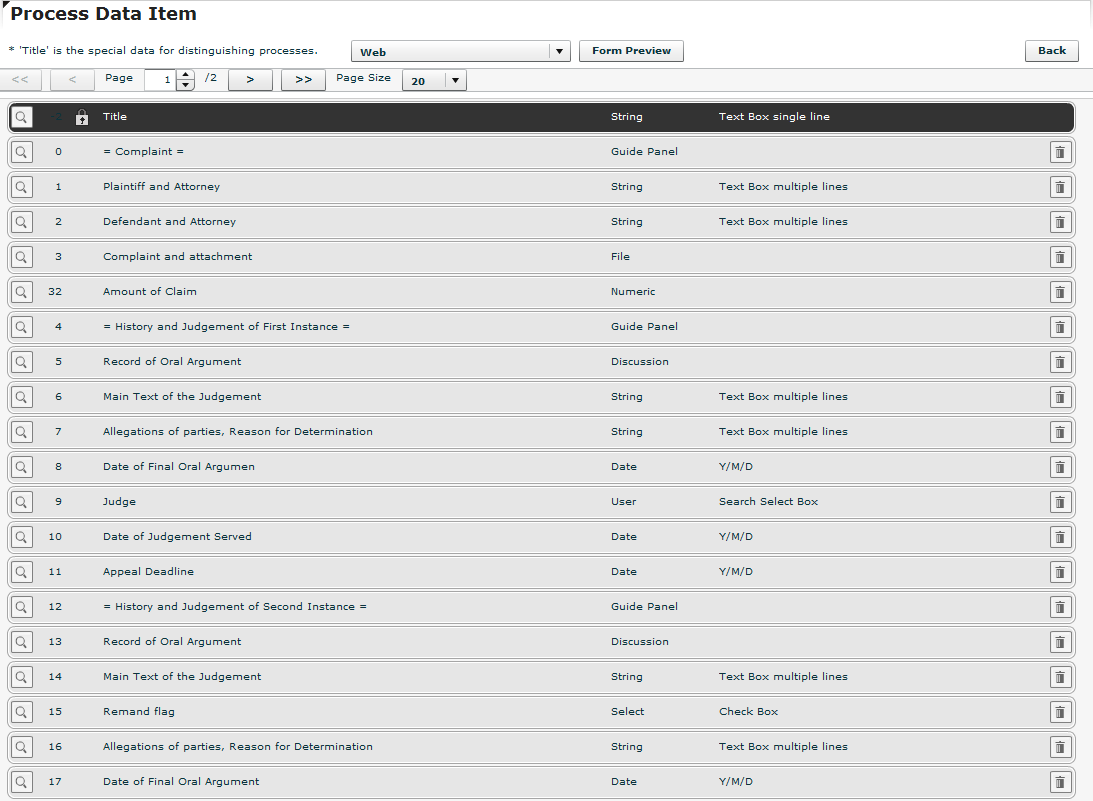
Task: Remove the = Complaint = guide panel
Action: (x=1060, y=152)
